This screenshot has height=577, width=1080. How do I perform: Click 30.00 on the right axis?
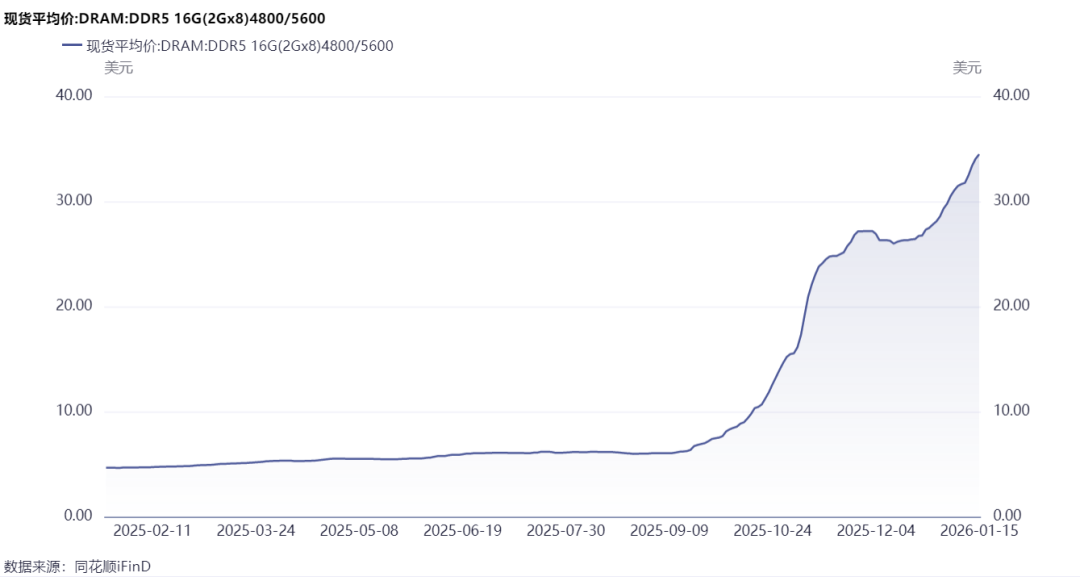coord(1011,200)
